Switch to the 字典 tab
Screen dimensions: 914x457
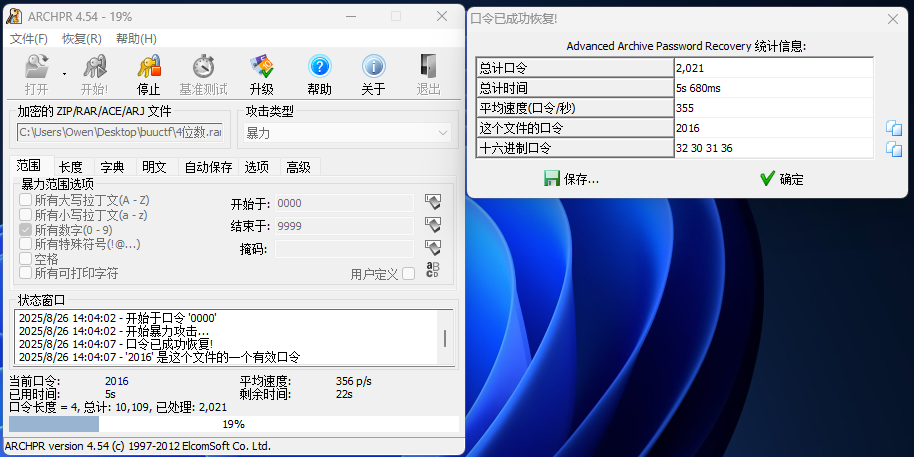pyautogui.click(x=113, y=167)
